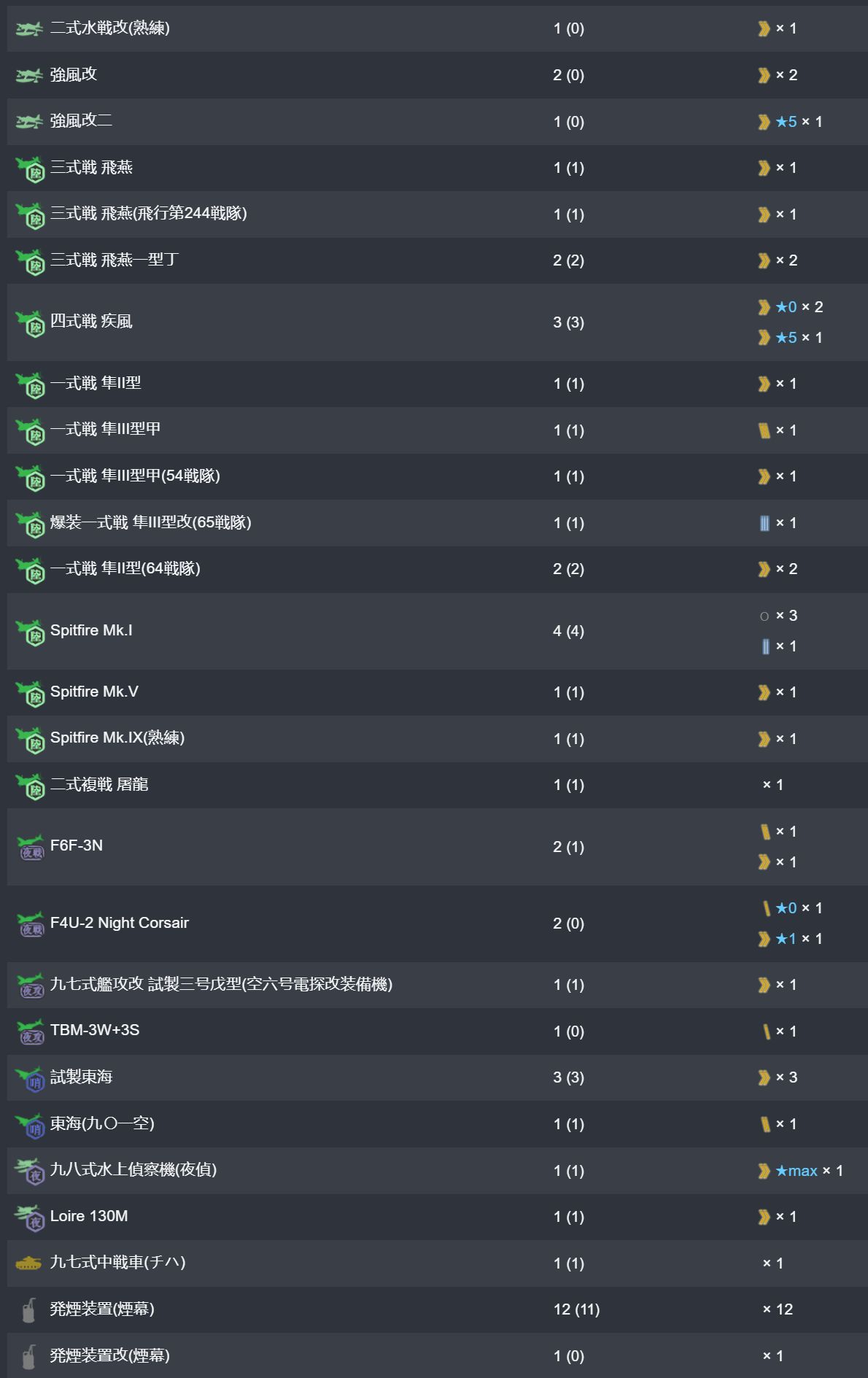Image resolution: width=868 pixels, height=1378 pixels.
Task: Click the tank icon beside 九七式中戦車(チハ)
Action: point(29,1263)
